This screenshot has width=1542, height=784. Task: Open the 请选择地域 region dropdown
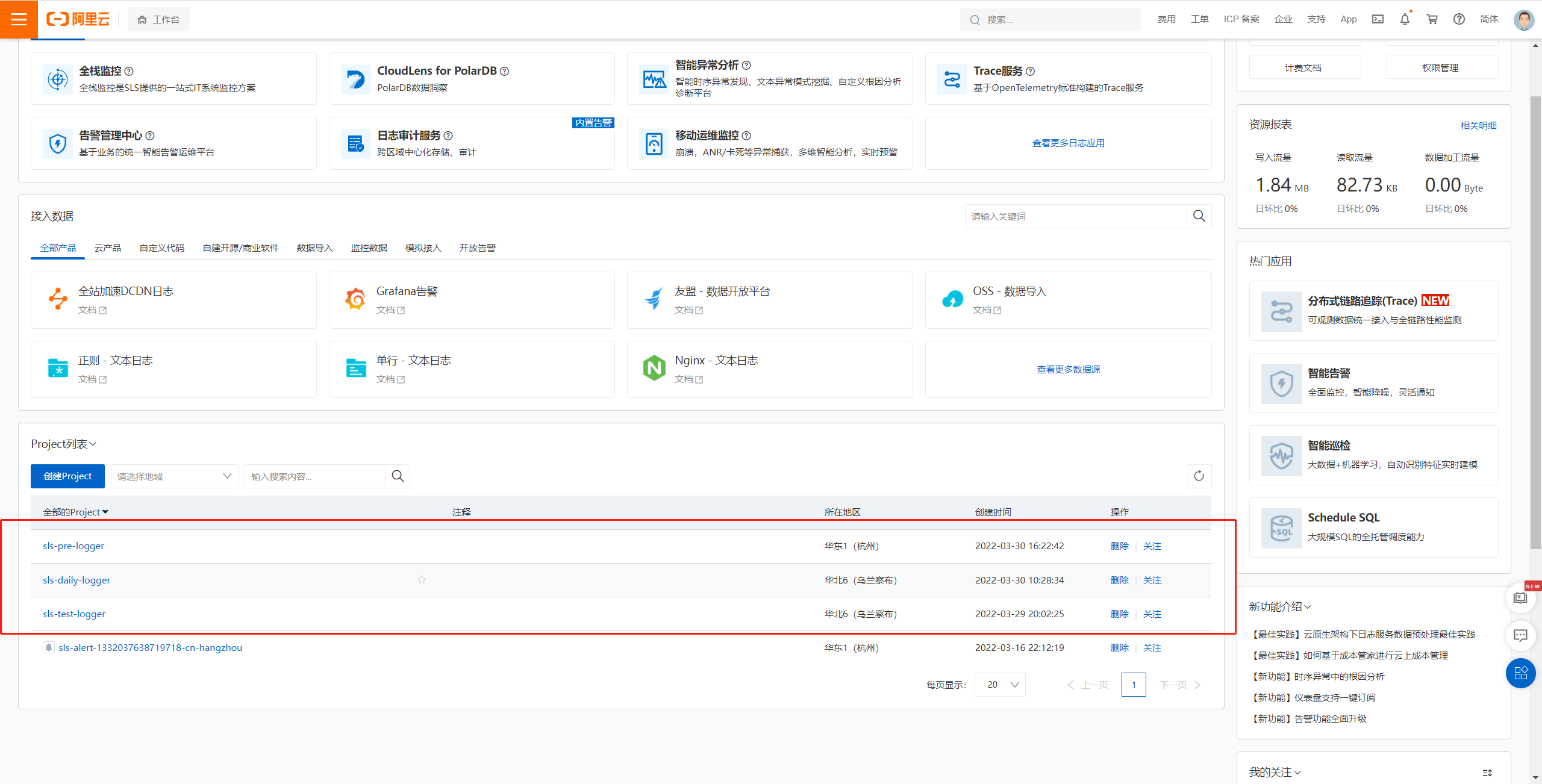point(174,476)
